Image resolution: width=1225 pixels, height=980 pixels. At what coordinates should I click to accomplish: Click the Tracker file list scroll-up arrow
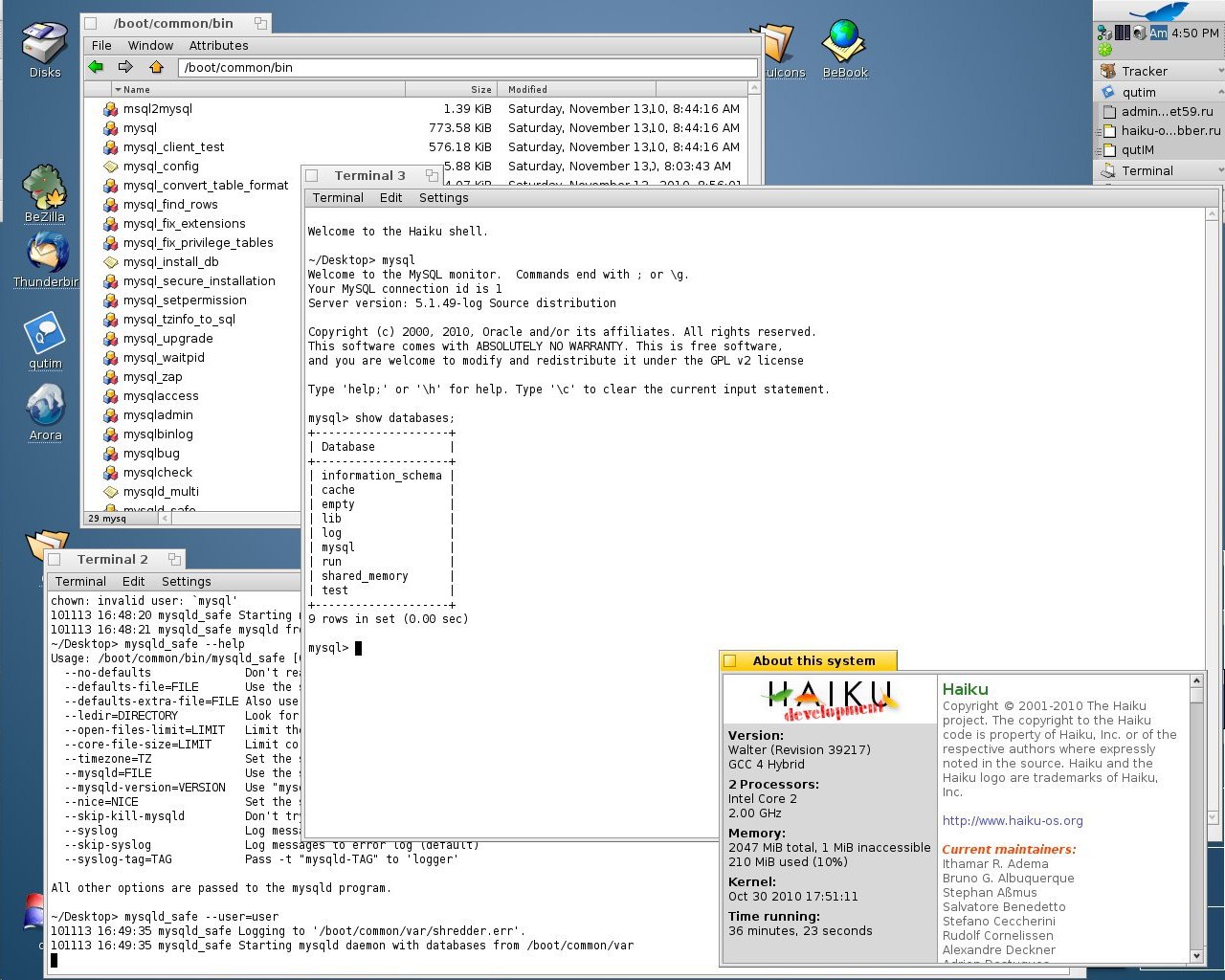pyautogui.click(x=754, y=88)
